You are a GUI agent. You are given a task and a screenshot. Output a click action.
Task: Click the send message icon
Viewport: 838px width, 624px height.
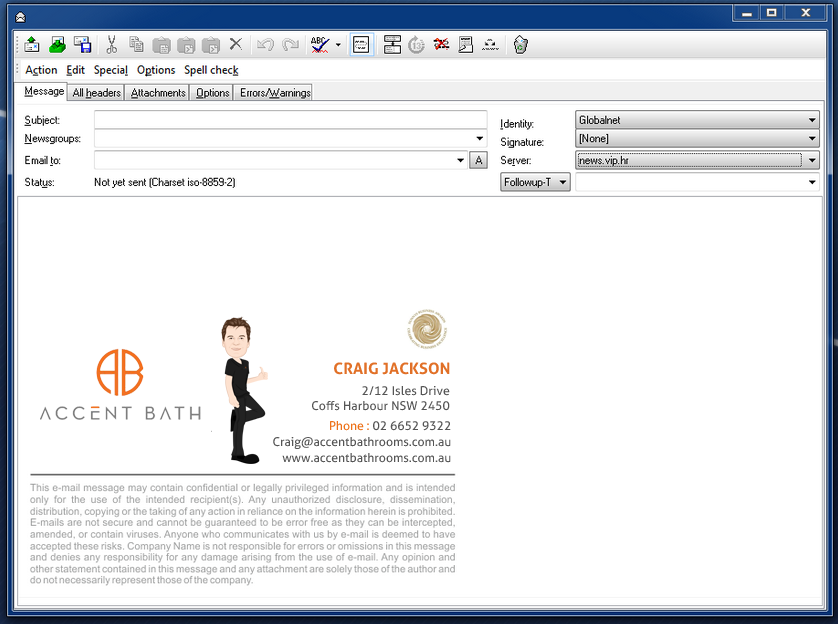coord(32,45)
